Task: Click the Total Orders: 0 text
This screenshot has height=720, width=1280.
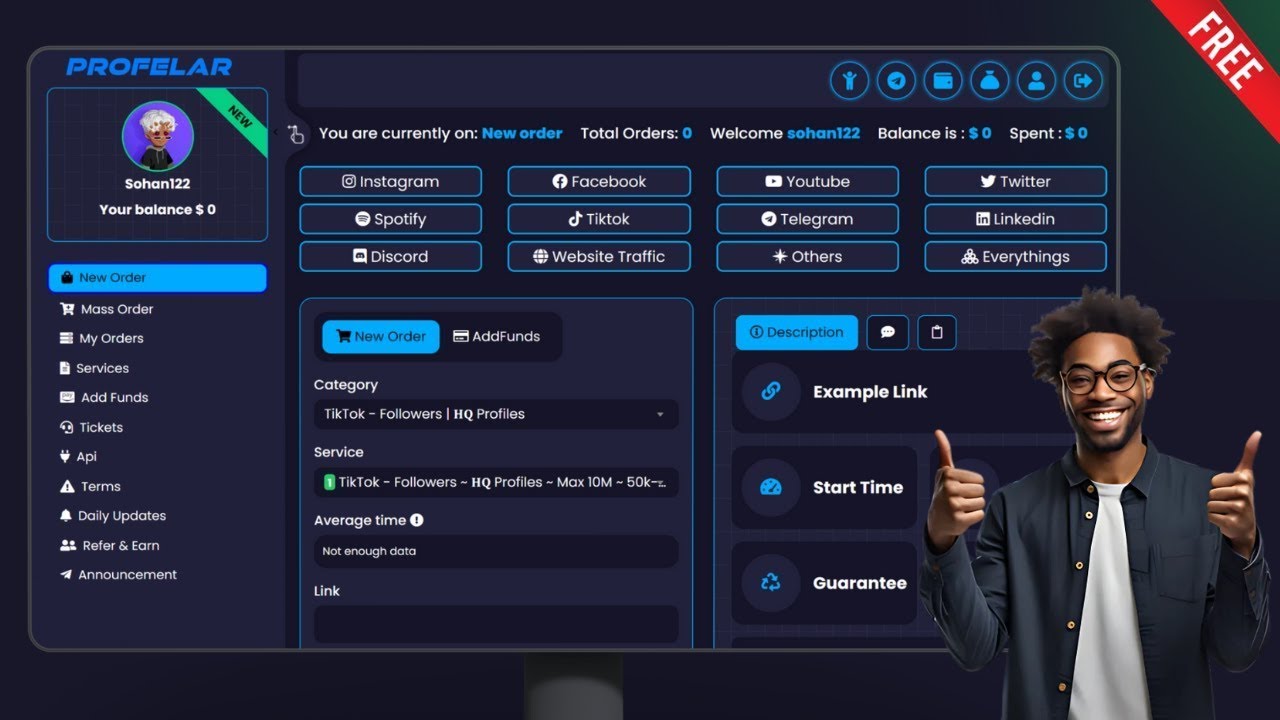Action: pyautogui.click(x=636, y=133)
